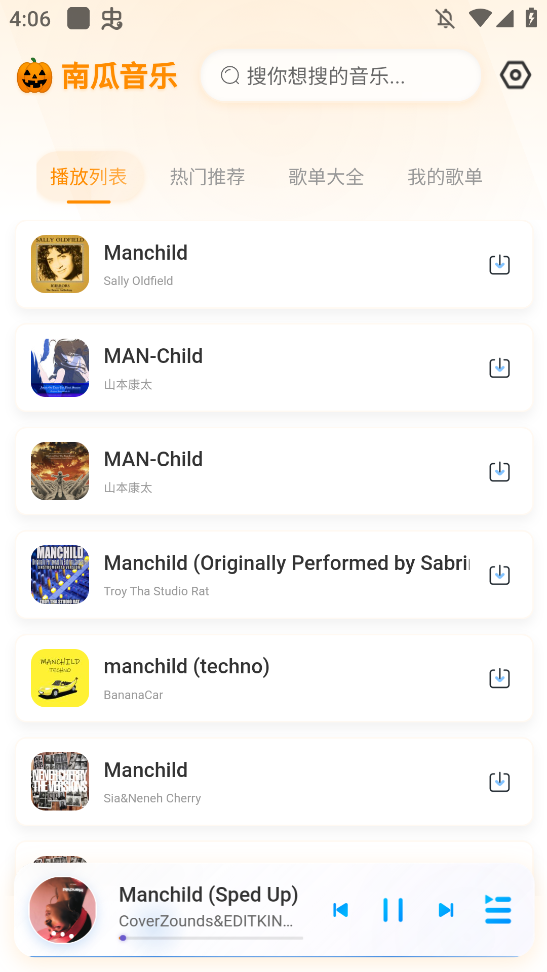Seek within the playback progress bar
This screenshot has width=547, height=972.
(x=211, y=938)
